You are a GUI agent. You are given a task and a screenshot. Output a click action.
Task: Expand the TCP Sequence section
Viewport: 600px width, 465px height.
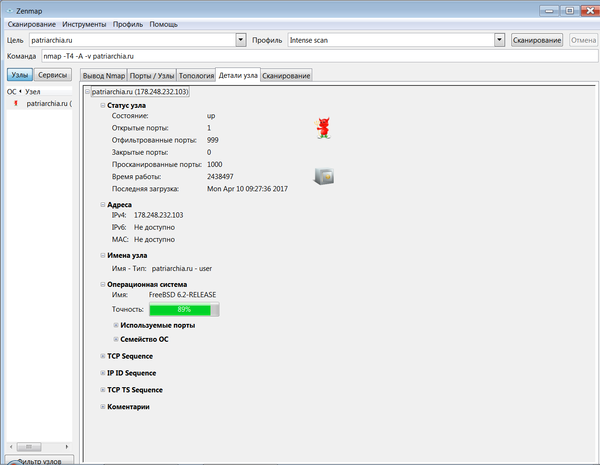(103, 356)
